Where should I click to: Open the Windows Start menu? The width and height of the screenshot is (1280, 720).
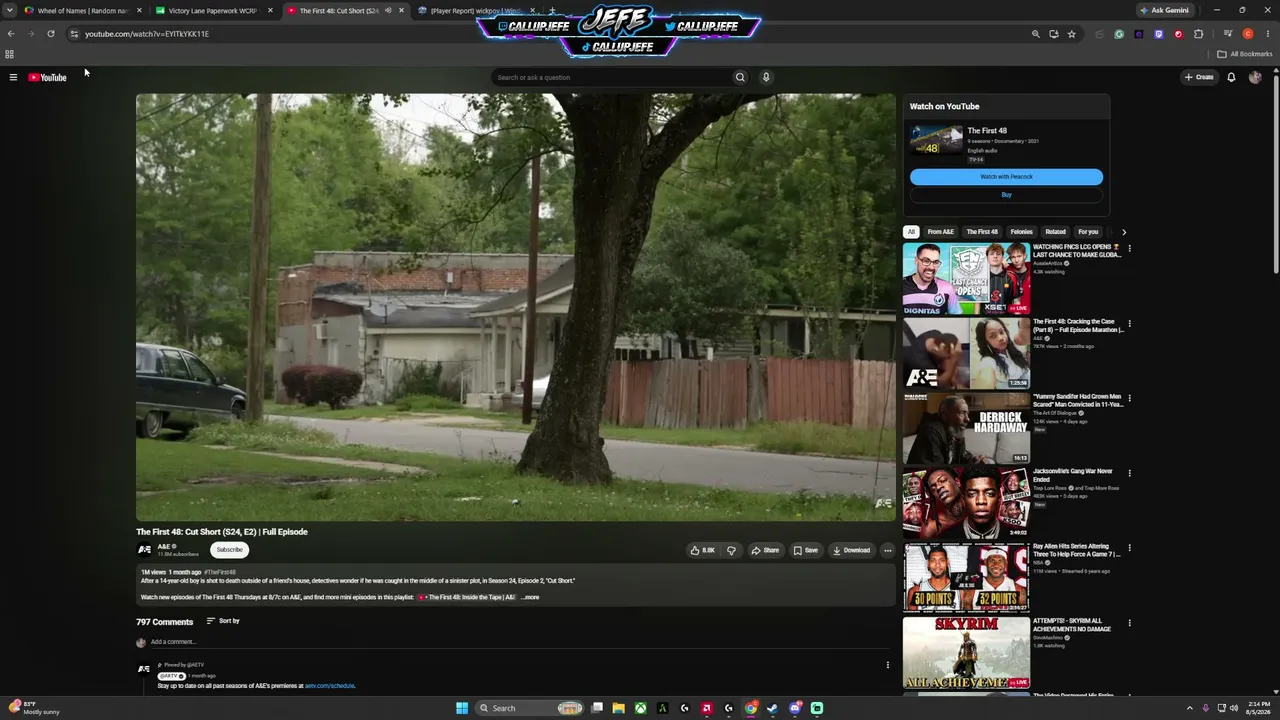[x=462, y=708]
